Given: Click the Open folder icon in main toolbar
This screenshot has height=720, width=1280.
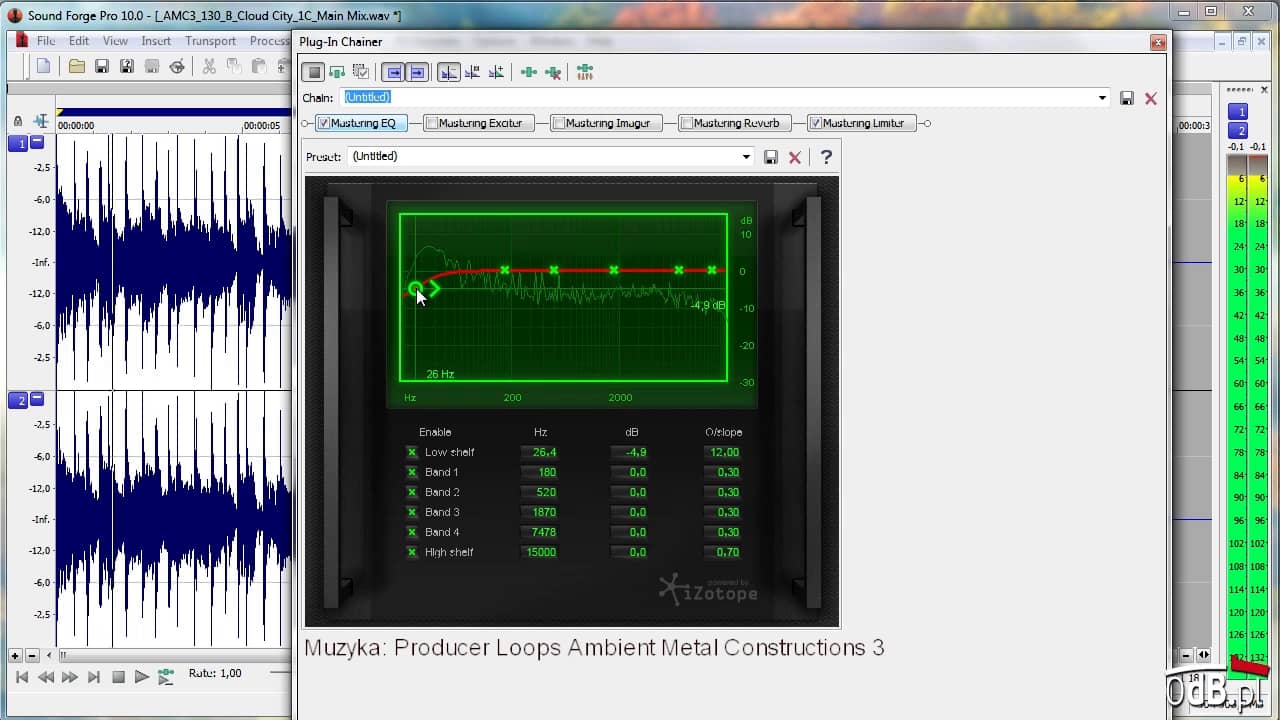Looking at the screenshot, I should pos(76,66).
